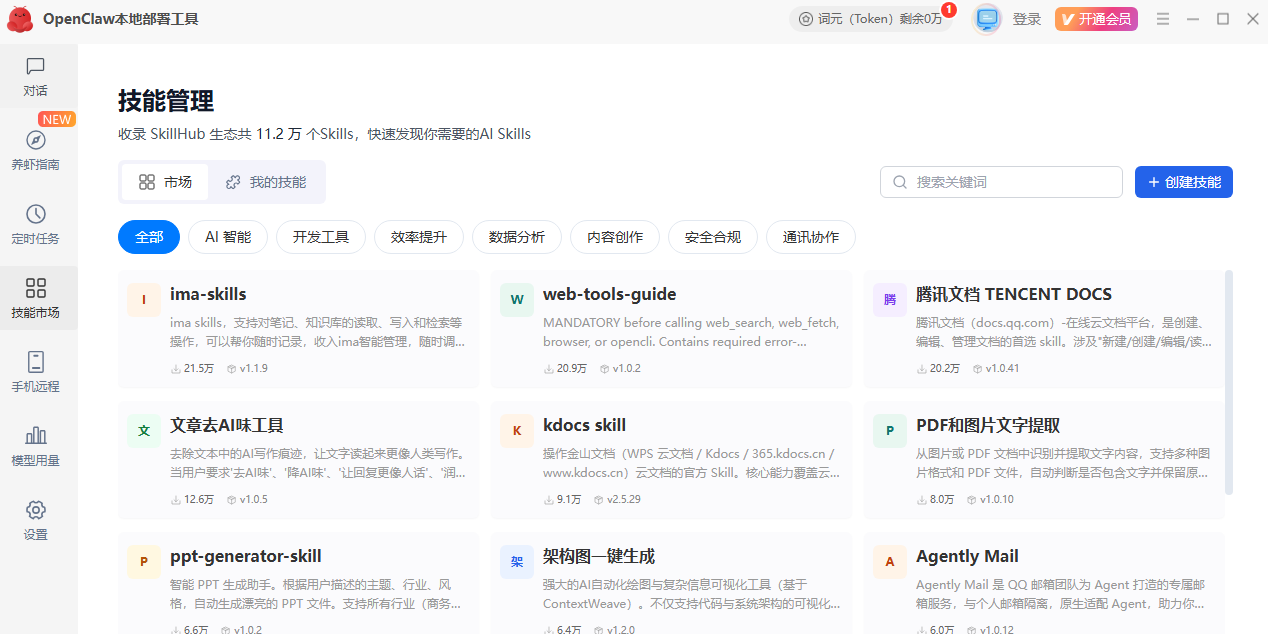Click the 文章去AI味工具 green 文 icon
The width and height of the screenshot is (1268, 634).
click(144, 431)
